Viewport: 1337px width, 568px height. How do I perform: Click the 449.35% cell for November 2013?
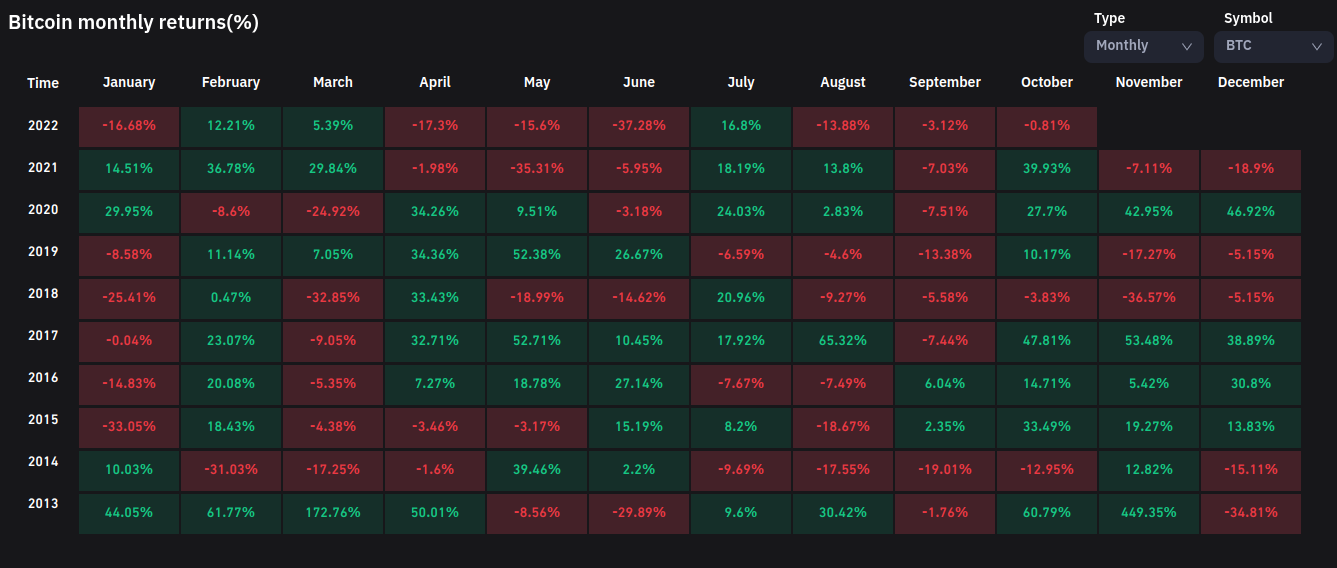[1148, 512]
